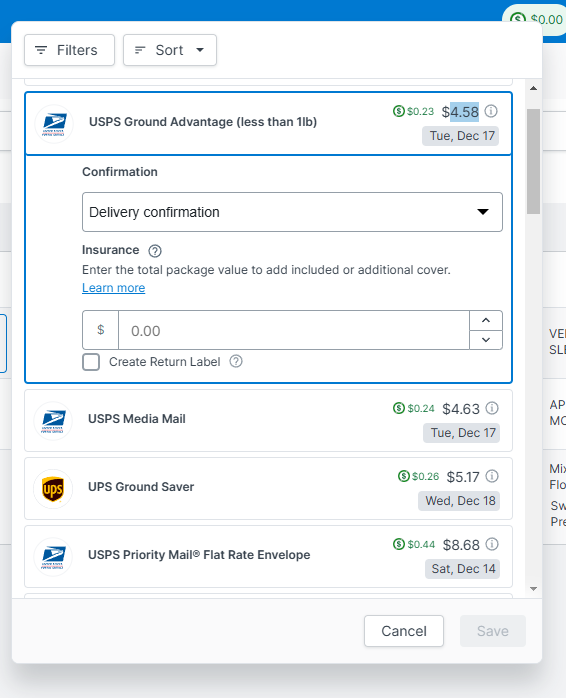Click USPS logo for Media Mail

[x=53, y=421]
